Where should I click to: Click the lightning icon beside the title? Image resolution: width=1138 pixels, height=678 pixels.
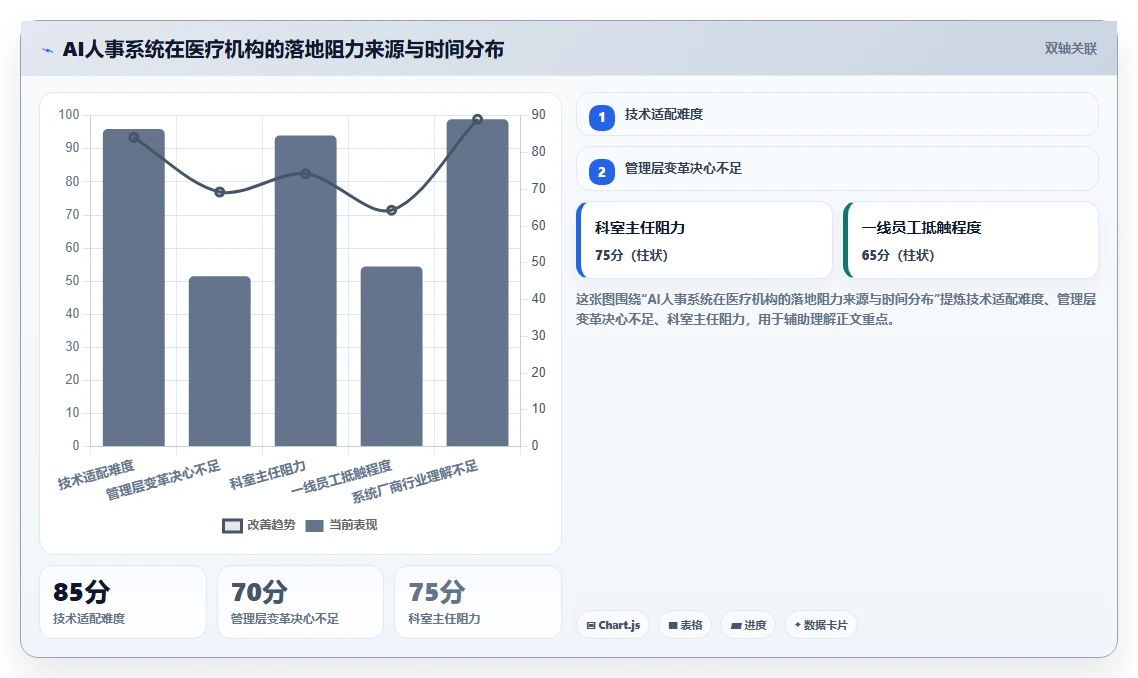48,50
